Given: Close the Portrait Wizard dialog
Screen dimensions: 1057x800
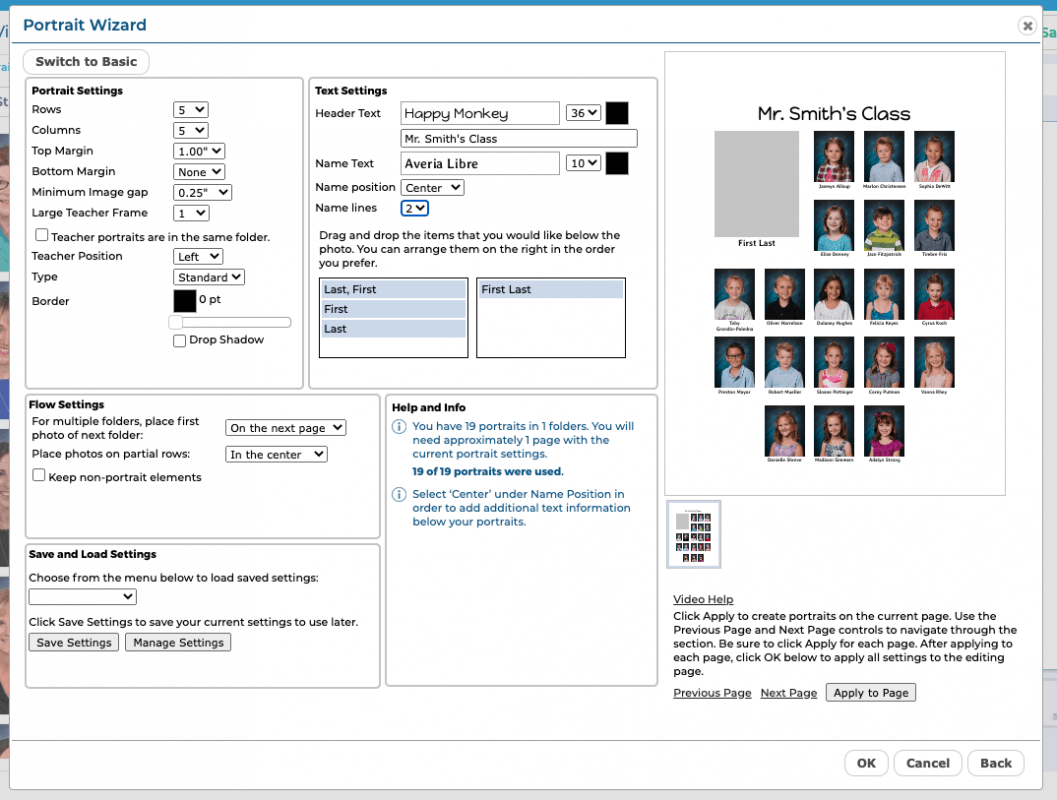Looking at the screenshot, I should (1027, 26).
